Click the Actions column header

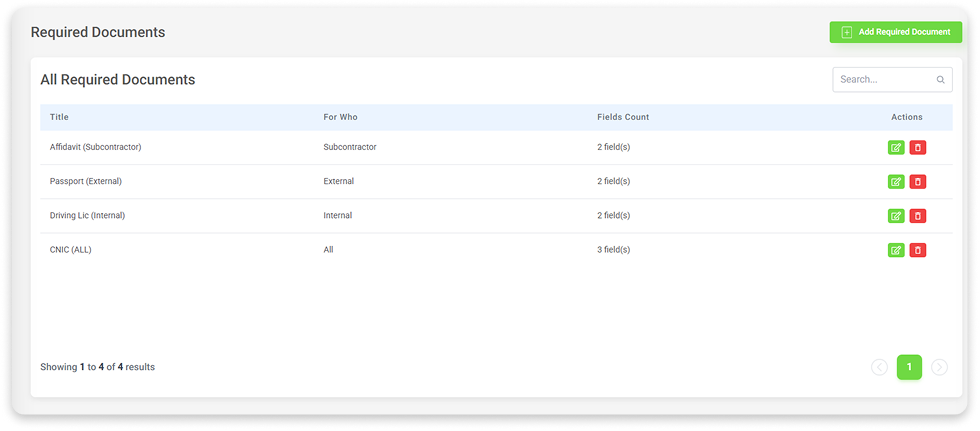(x=907, y=117)
